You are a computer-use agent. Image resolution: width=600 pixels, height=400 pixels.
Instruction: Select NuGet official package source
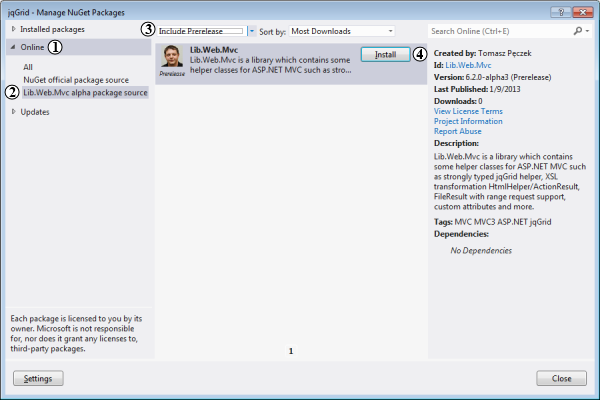click(76, 80)
